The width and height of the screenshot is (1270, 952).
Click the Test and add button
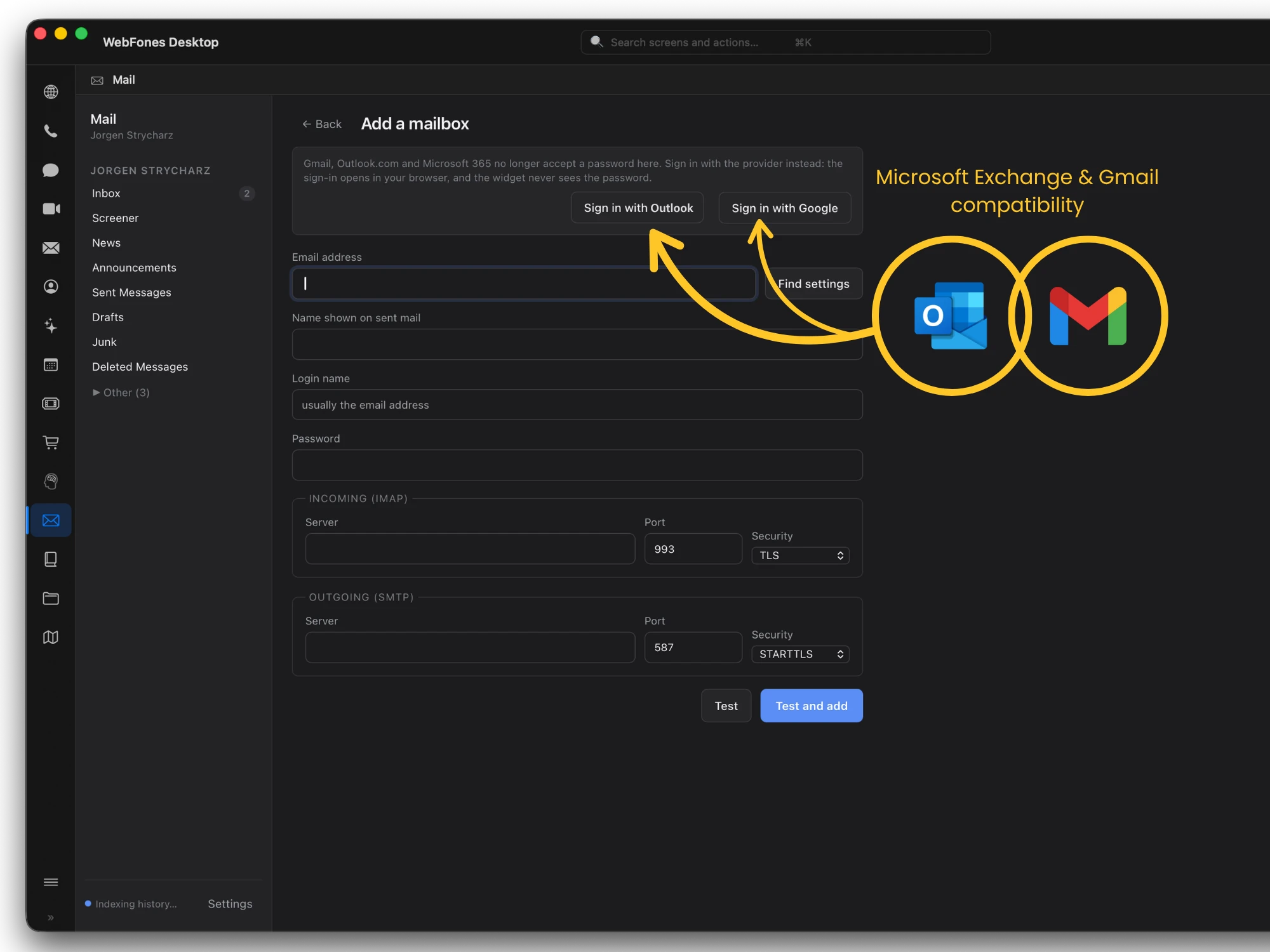(x=812, y=706)
